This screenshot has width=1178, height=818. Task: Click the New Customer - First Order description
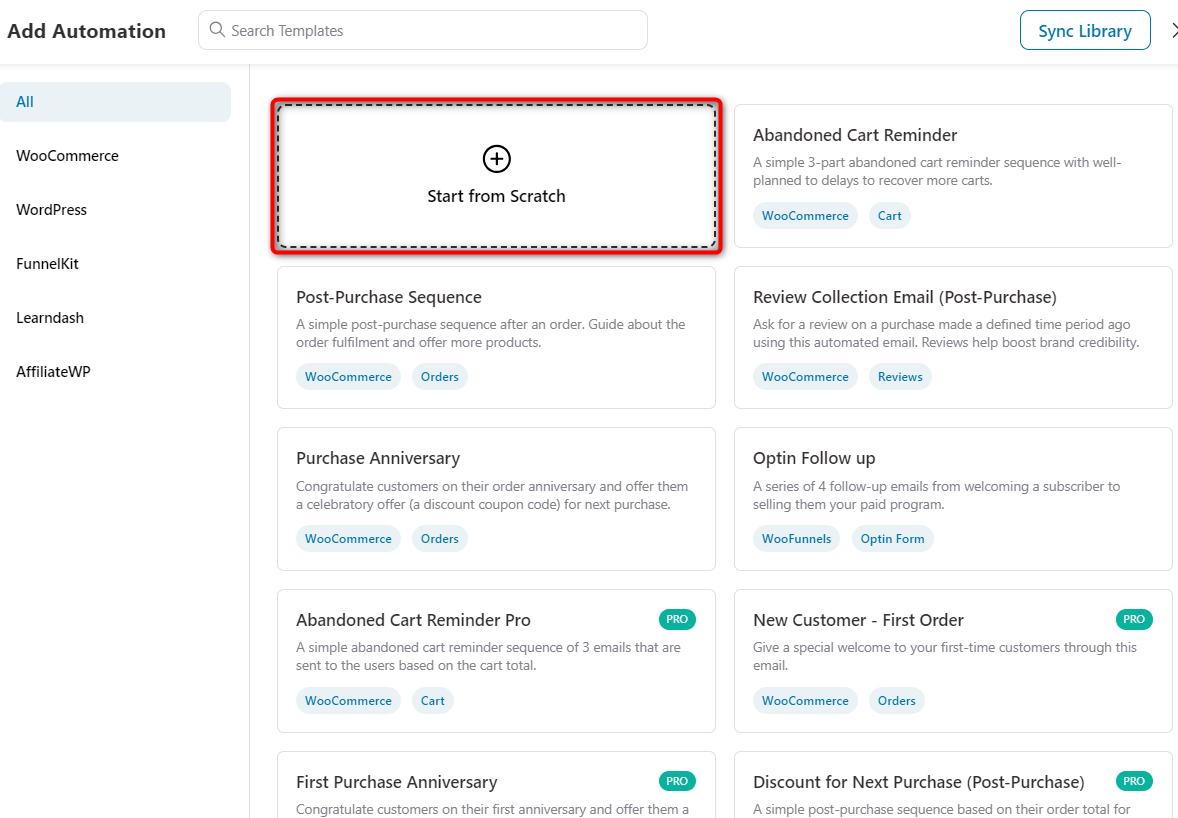point(944,657)
